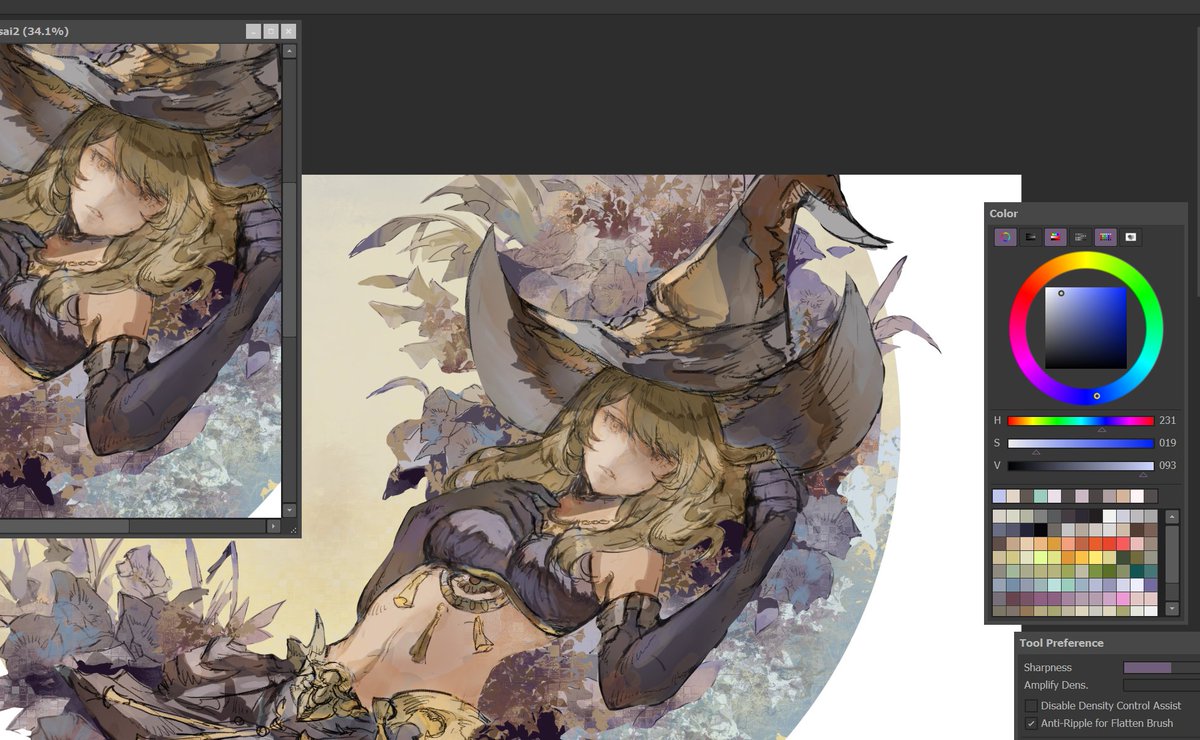Click the brightness value 093
The image size is (1200, 740).
1167,466
